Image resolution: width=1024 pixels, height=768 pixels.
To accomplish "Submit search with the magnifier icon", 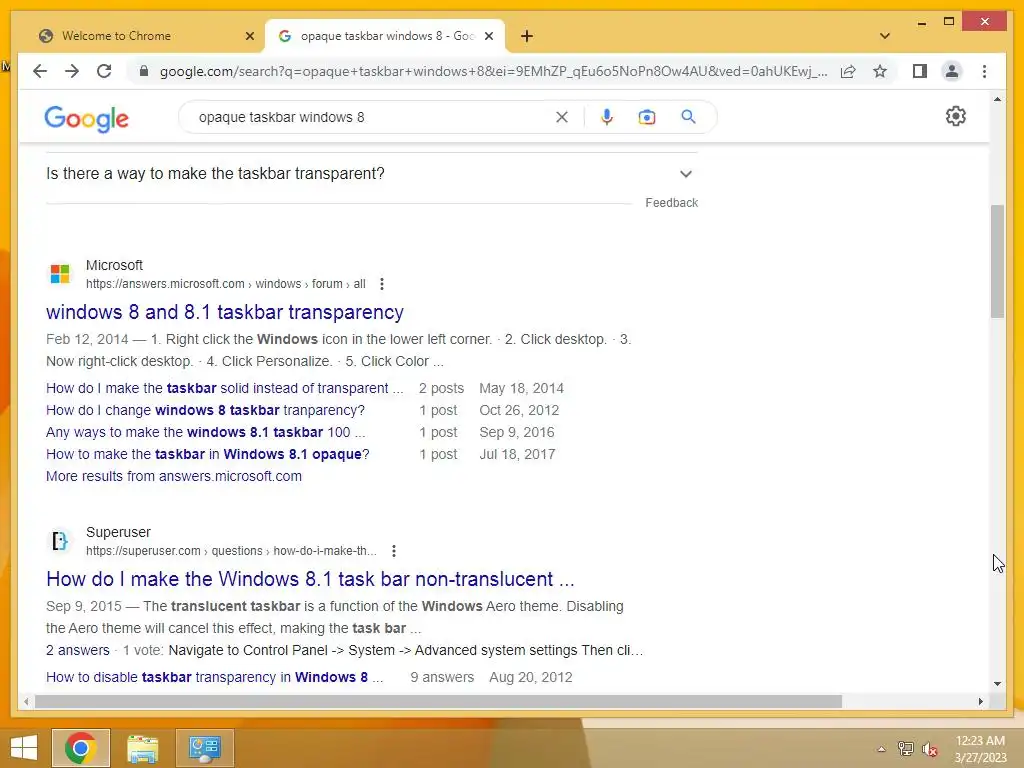I will pos(688,117).
